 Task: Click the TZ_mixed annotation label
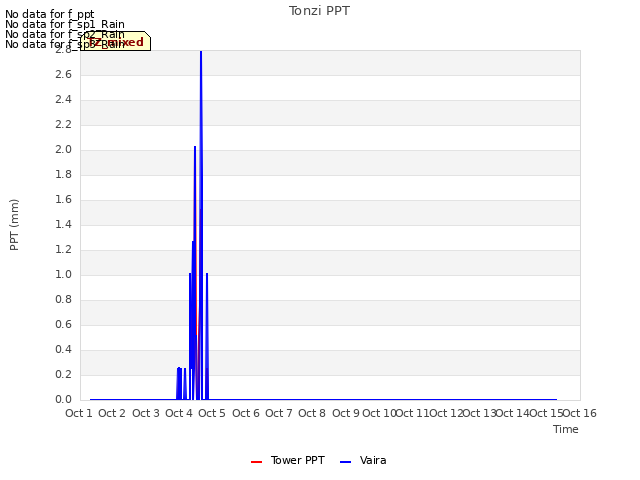(116, 42)
